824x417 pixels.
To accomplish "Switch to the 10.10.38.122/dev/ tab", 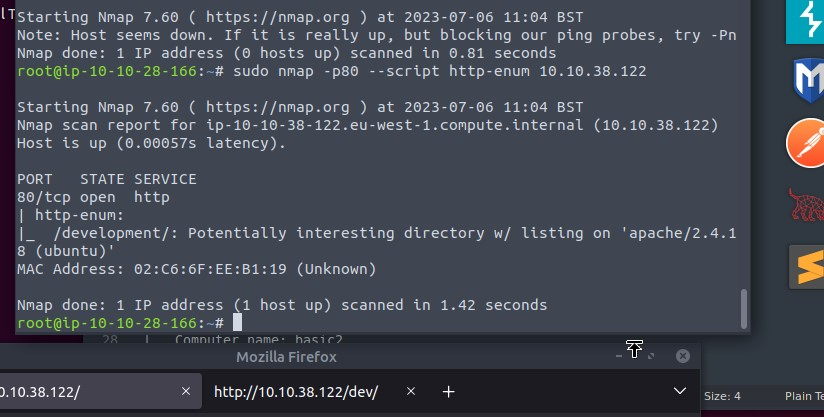I will [x=296, y=392].
